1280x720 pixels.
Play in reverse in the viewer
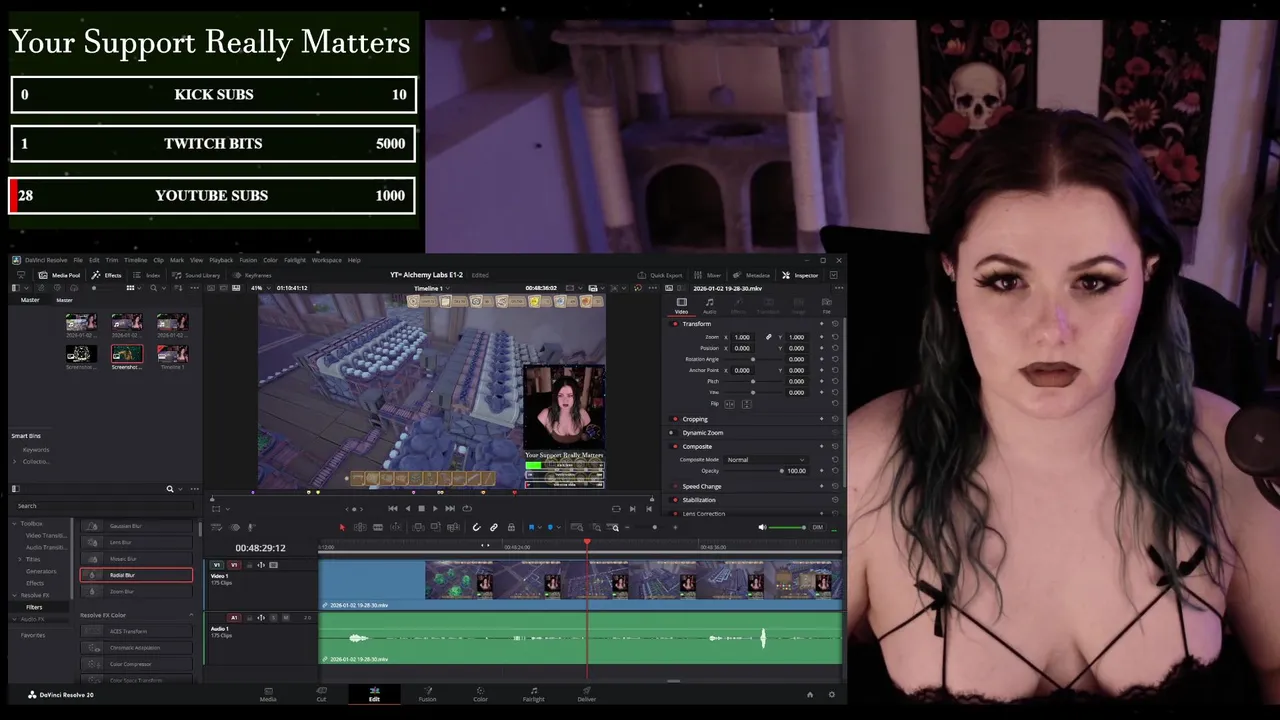407,508
